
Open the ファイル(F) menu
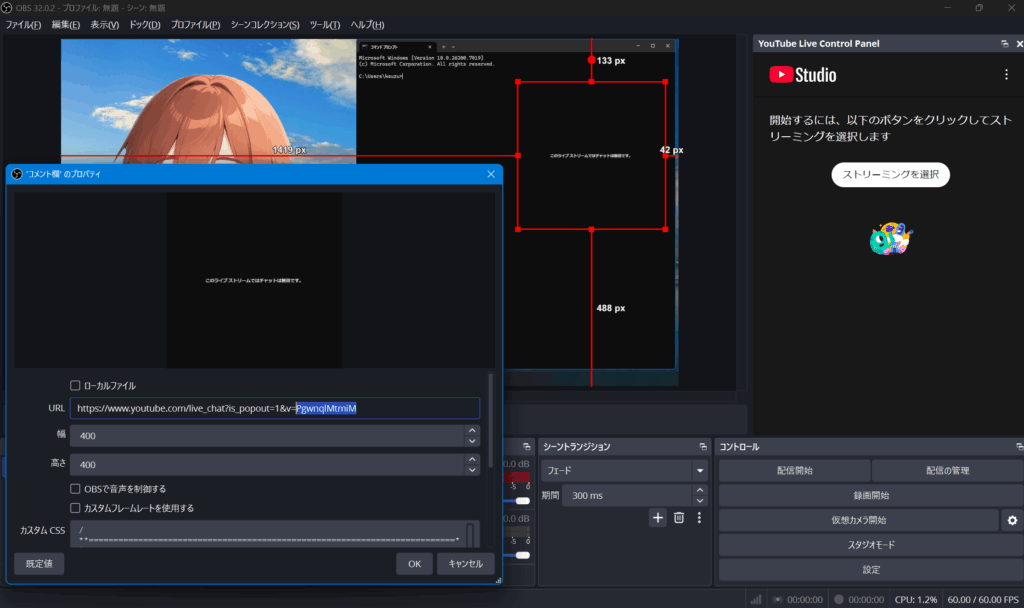[23, 24]
